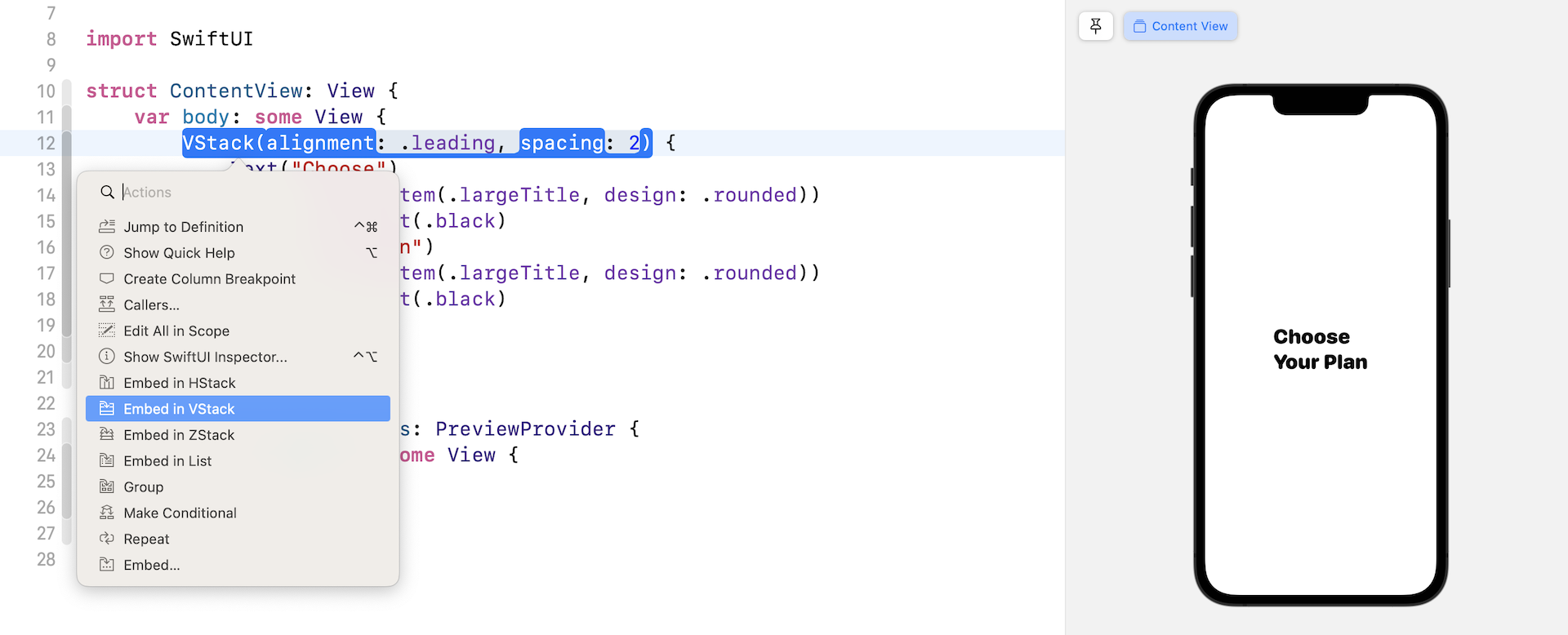Click the pin preview icon
Screen dimensions: 1568x635
pyautogui.click(x=1095, y=26)
